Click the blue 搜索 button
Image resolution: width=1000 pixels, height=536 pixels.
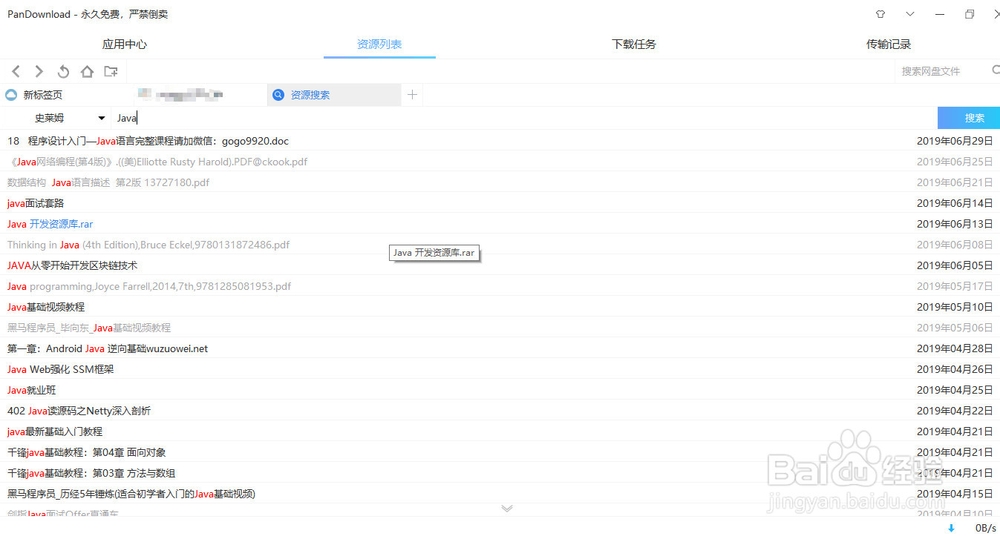[x=969, y=118]
